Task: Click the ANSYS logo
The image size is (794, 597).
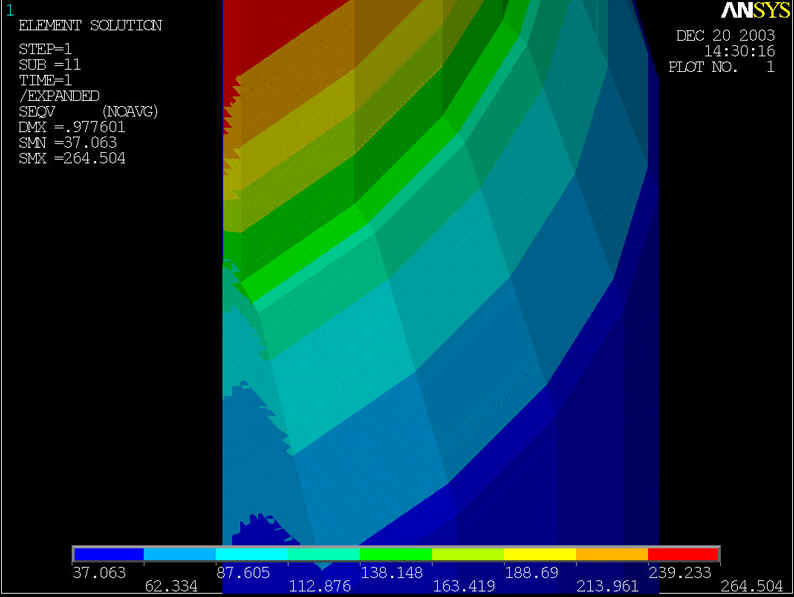Action: [x=756, y=10]
